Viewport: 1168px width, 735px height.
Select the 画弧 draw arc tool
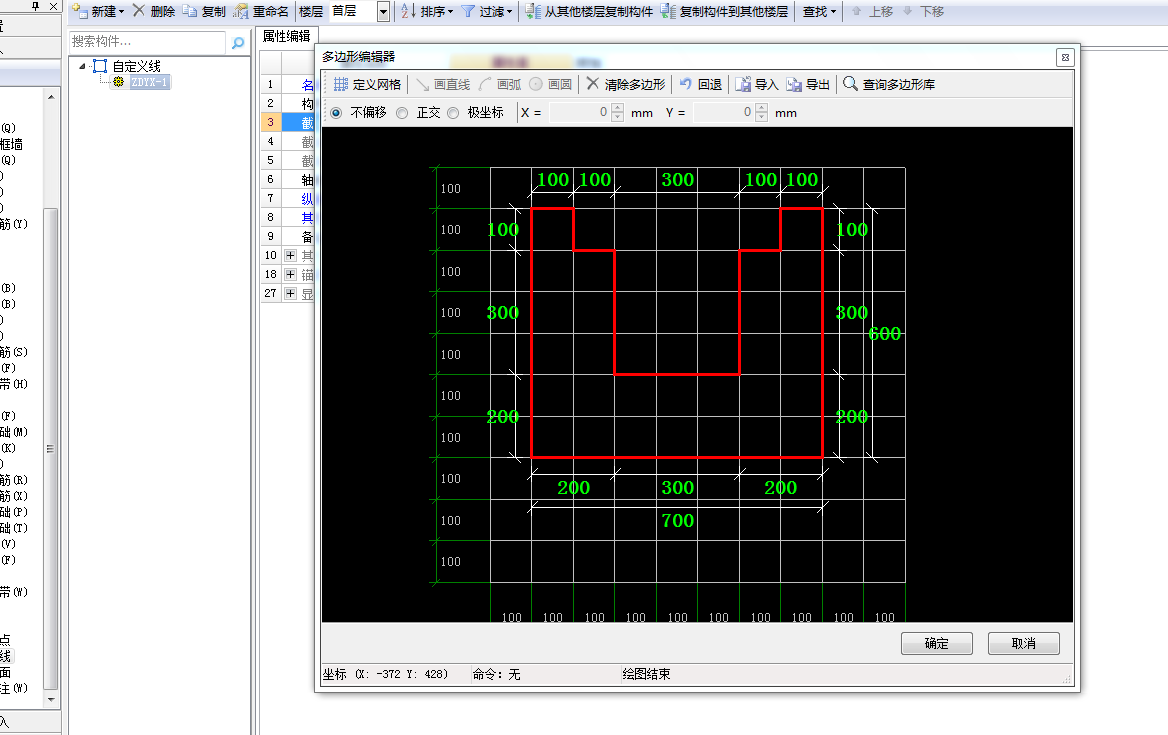coord(500,84)
